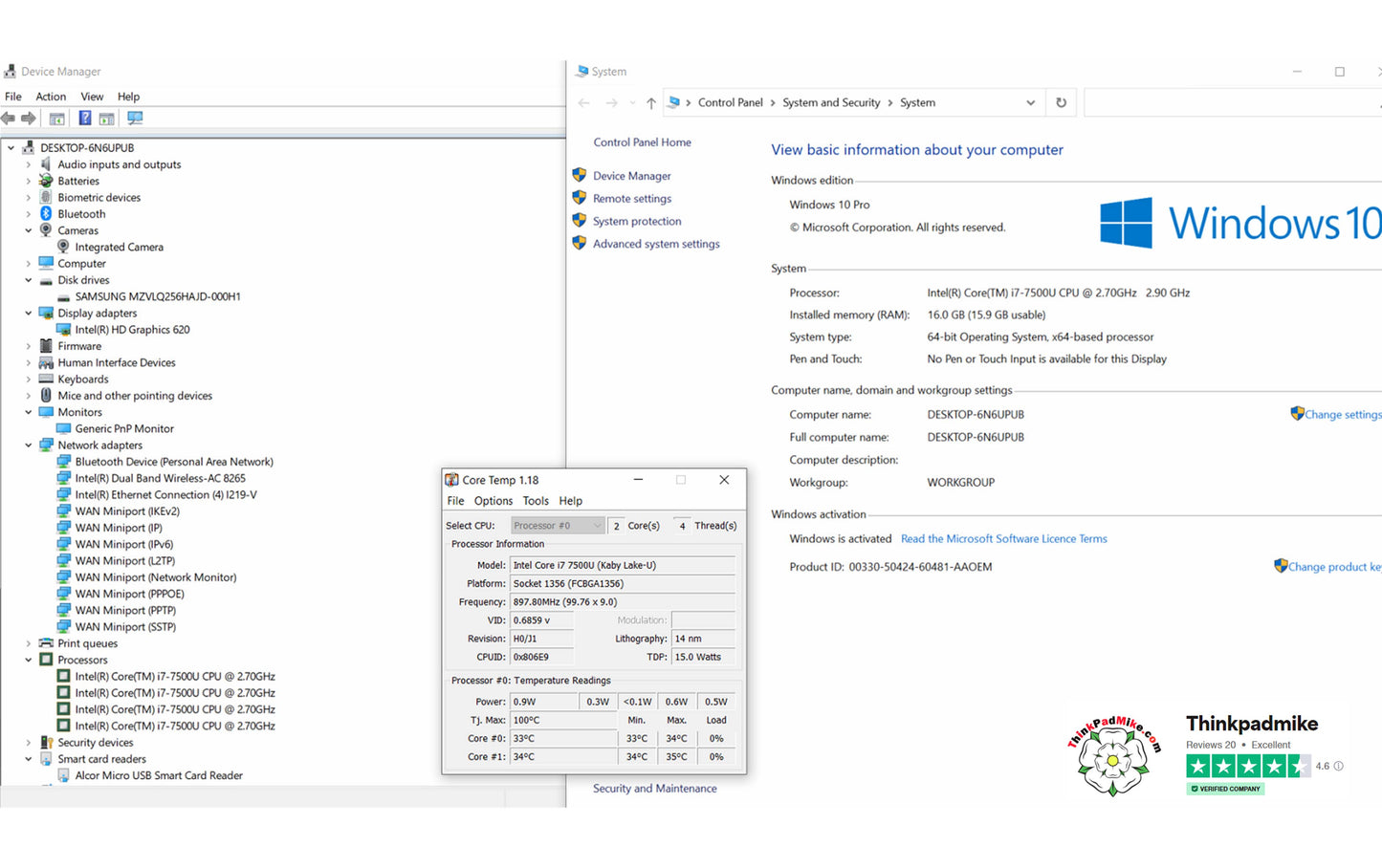Click the System and Security breadcrumb
The width and height of the screenshot is (1382, 868).
point(831,102)
